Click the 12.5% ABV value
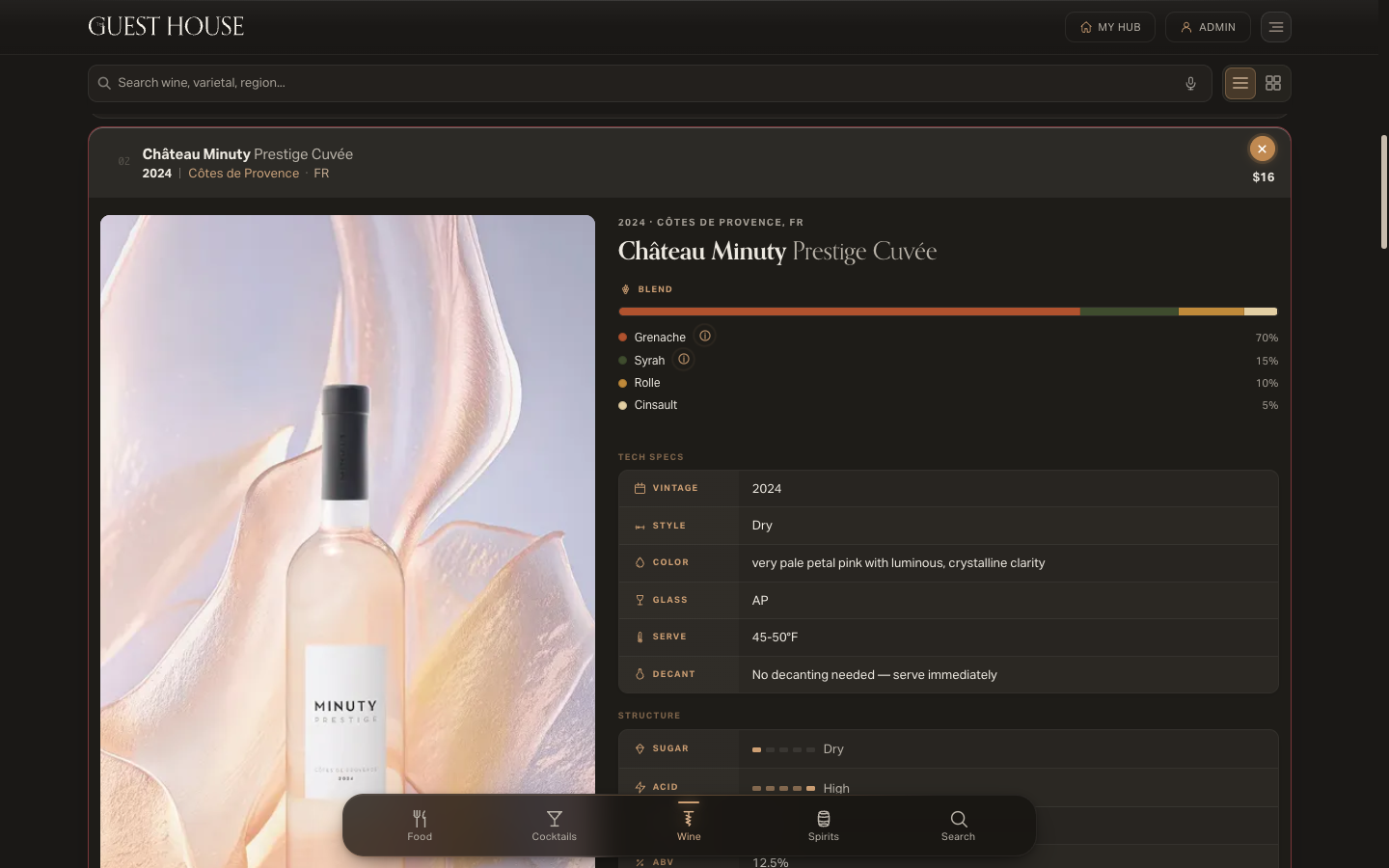This screenshot has width=1389, height=868. coord(770,862)
